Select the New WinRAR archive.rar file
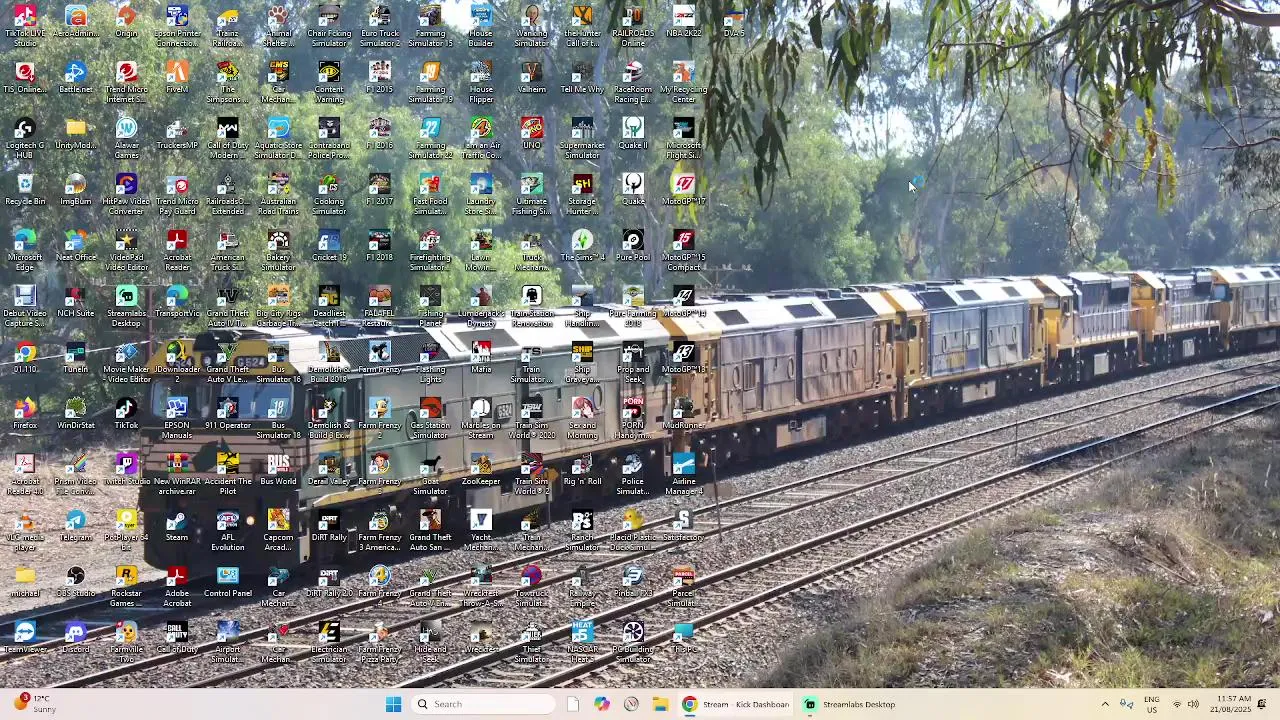 (x=177, y=474)
